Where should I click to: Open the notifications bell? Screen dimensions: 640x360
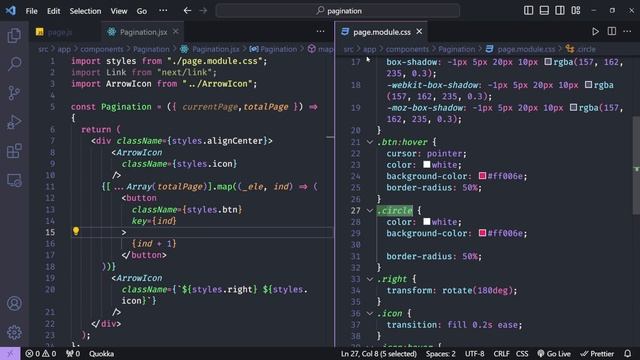(628, 353)
